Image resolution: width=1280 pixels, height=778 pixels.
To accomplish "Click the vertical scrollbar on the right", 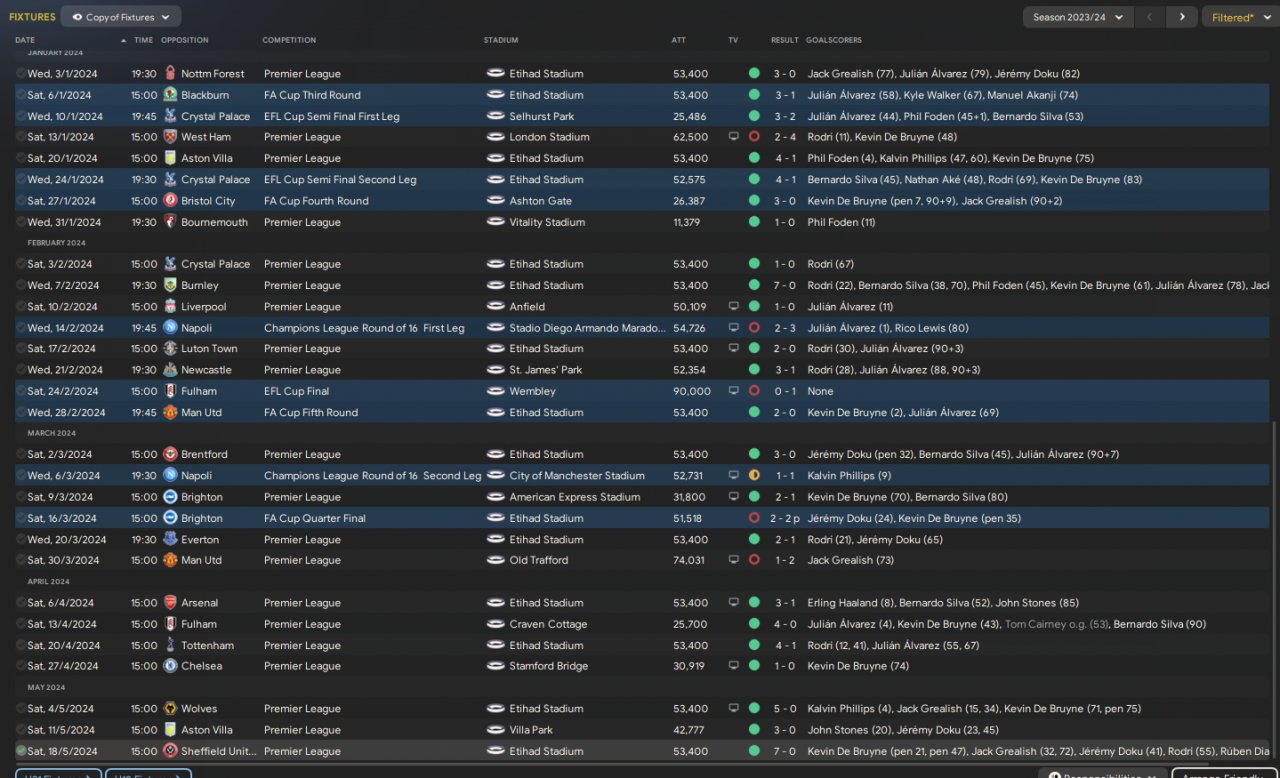I will (1274, 590).
